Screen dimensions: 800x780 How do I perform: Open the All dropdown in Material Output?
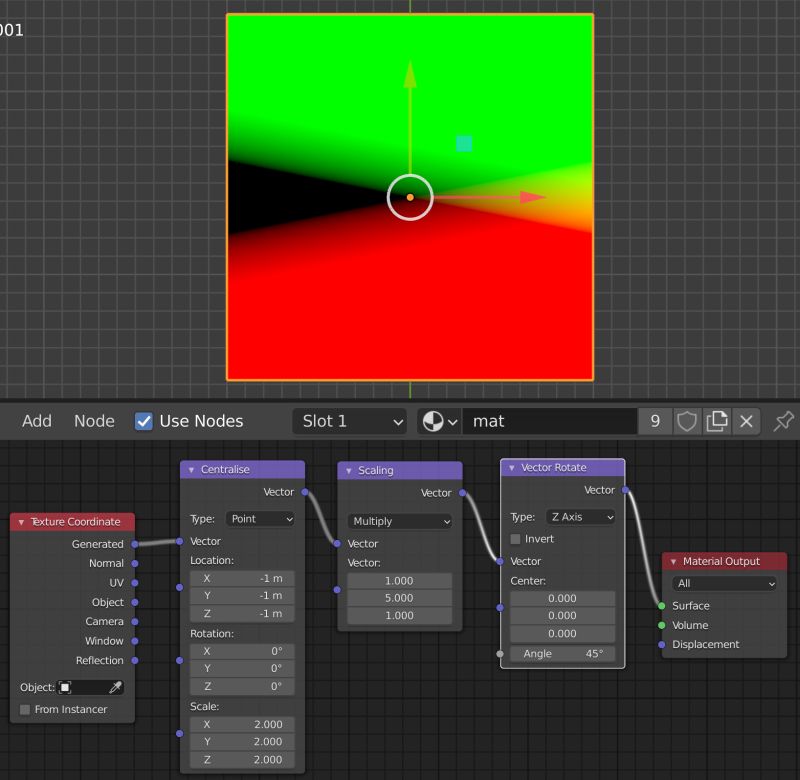click(723, 583)
